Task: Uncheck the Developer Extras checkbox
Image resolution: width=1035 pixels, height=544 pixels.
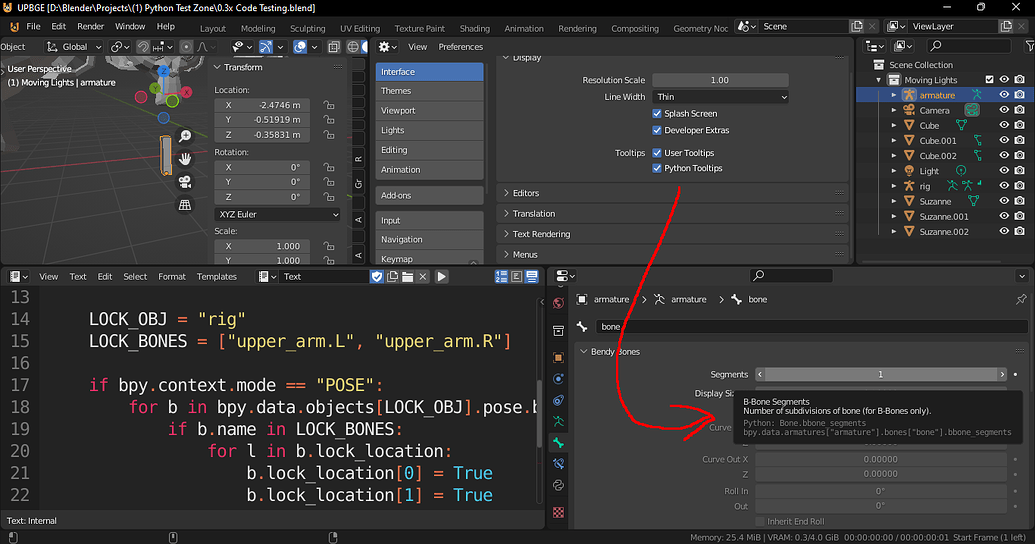Action: [x=657, y=130]
